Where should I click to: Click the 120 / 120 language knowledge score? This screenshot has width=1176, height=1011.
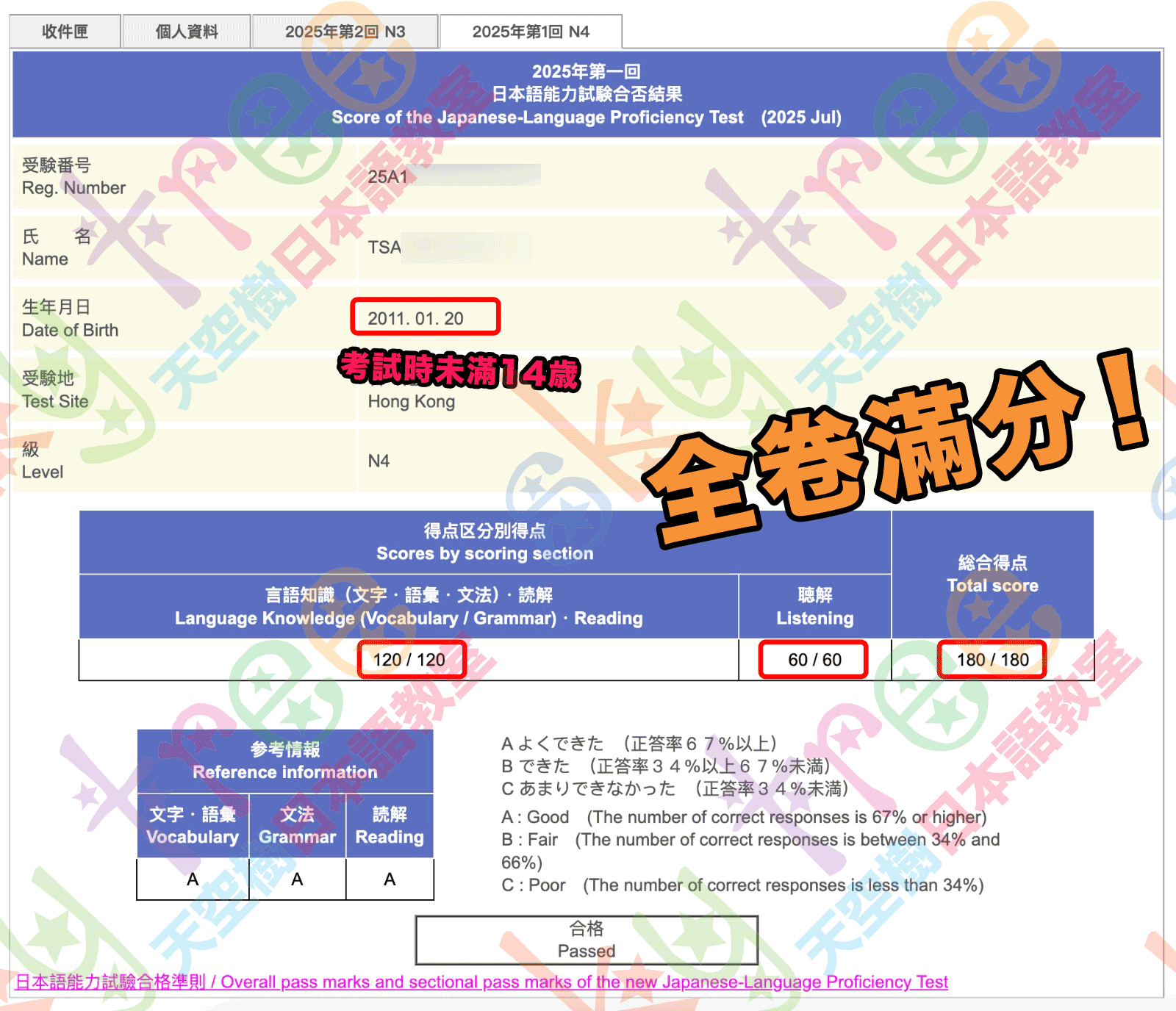[409, 660]
